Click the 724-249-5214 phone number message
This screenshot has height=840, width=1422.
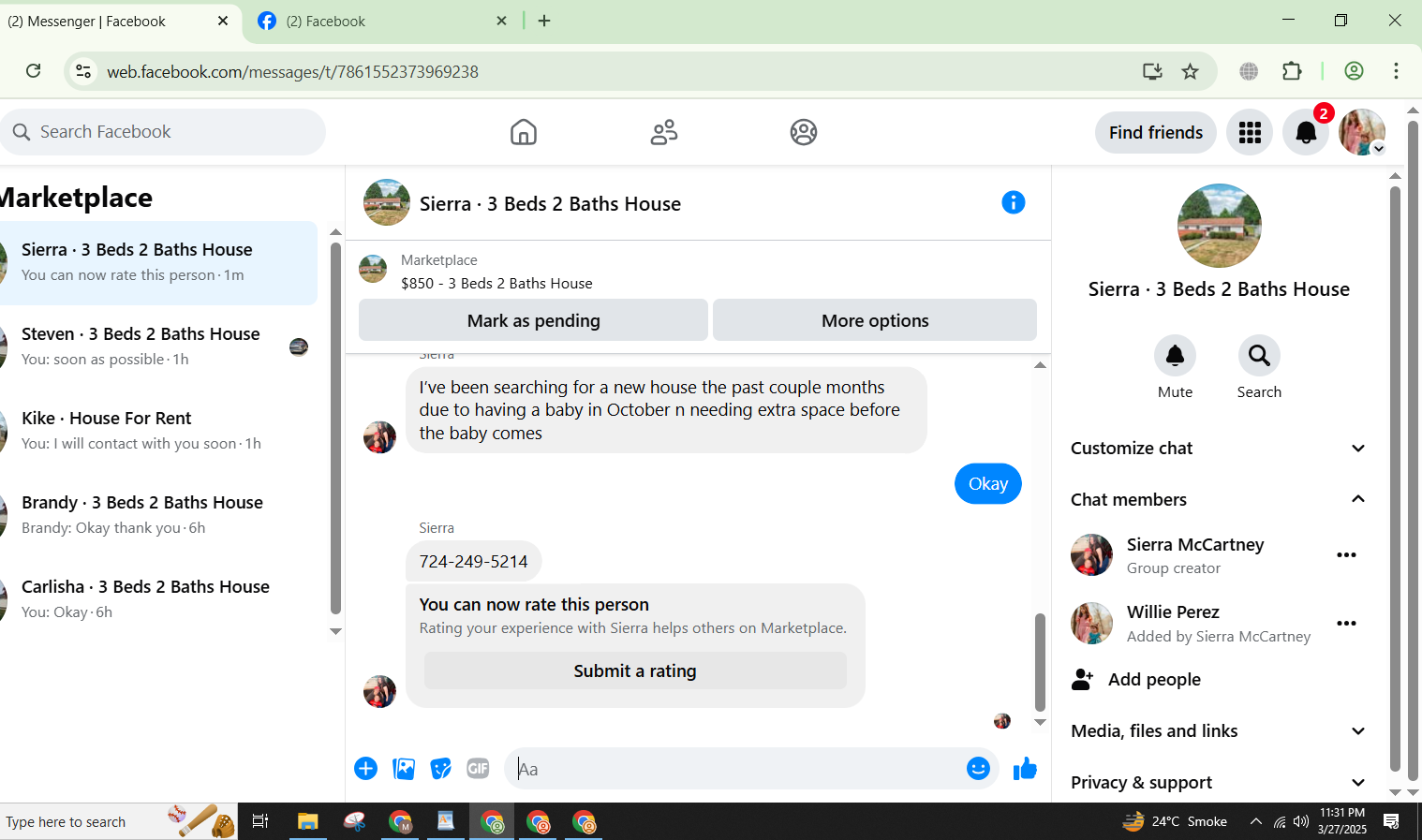click(473, 561)
